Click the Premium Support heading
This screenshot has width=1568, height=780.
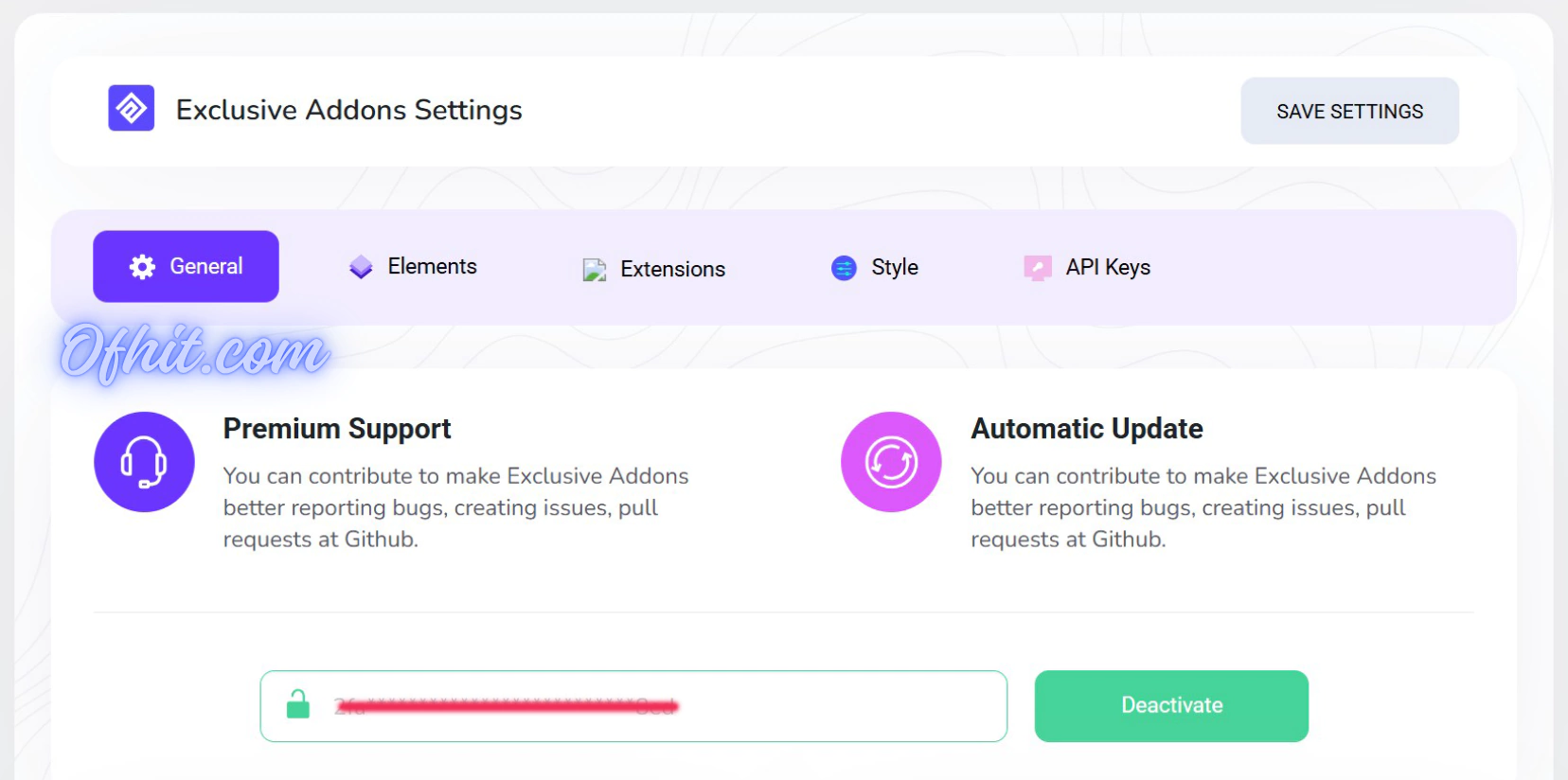tap(337, 429)
